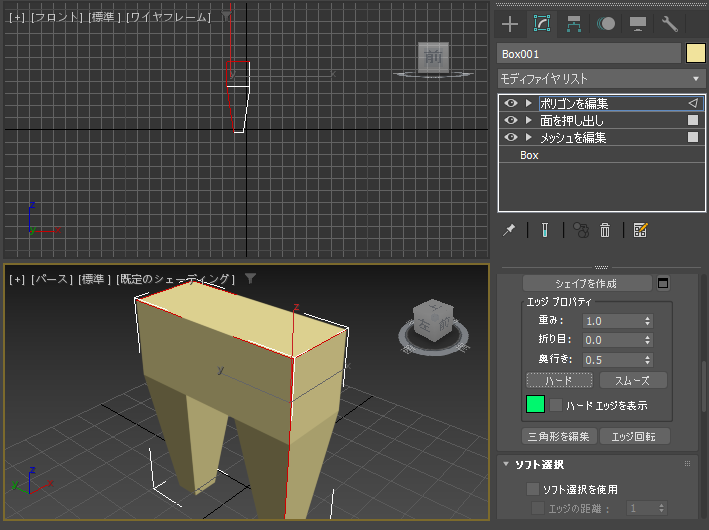This screenshot has width=709, height=530.
Task: Open the Create command panel tab
Action: [x=510, y=24]
